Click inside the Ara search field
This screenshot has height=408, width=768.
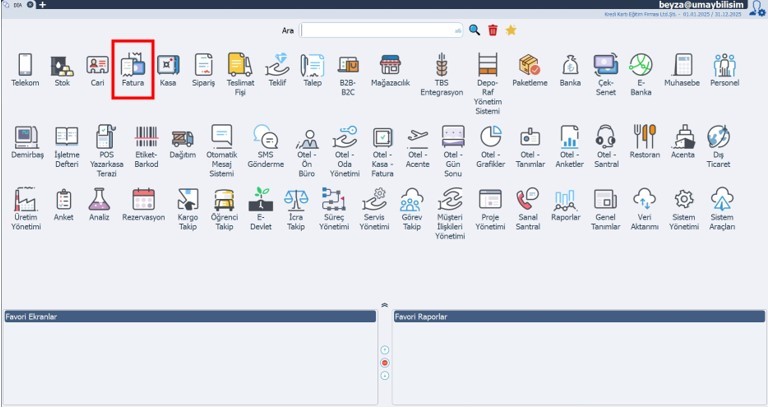(380, 31)
